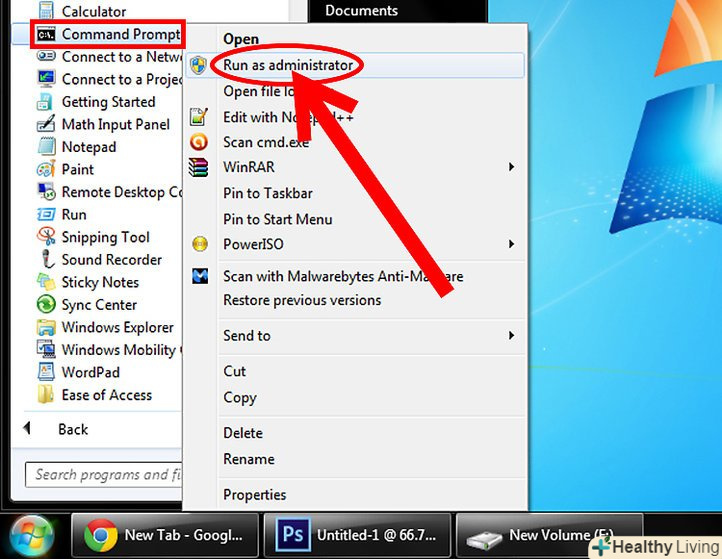The height and width of the screenshot is (559, 722).
Task: Open Properties from the context menu
Action: (355, 495)
